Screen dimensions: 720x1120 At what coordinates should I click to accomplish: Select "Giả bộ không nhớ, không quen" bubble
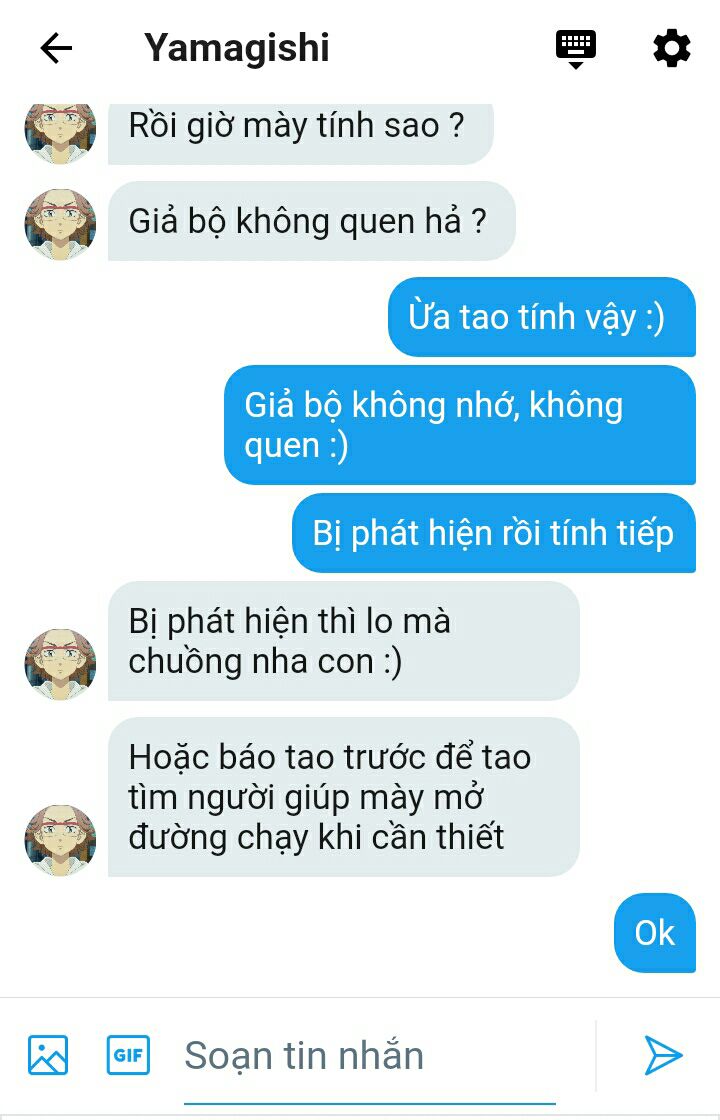(460, 425)
